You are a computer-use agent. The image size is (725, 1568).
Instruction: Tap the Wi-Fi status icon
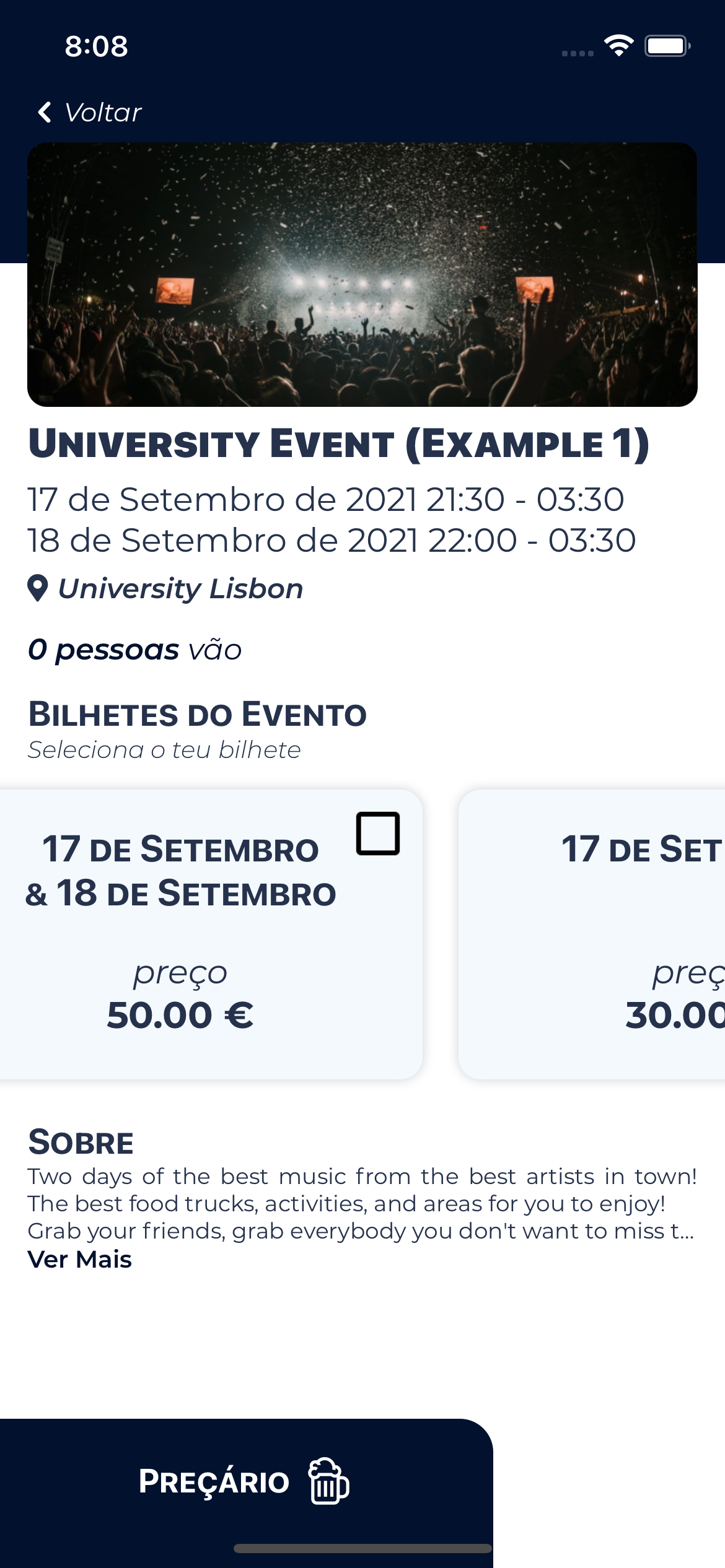click(618, 46)
